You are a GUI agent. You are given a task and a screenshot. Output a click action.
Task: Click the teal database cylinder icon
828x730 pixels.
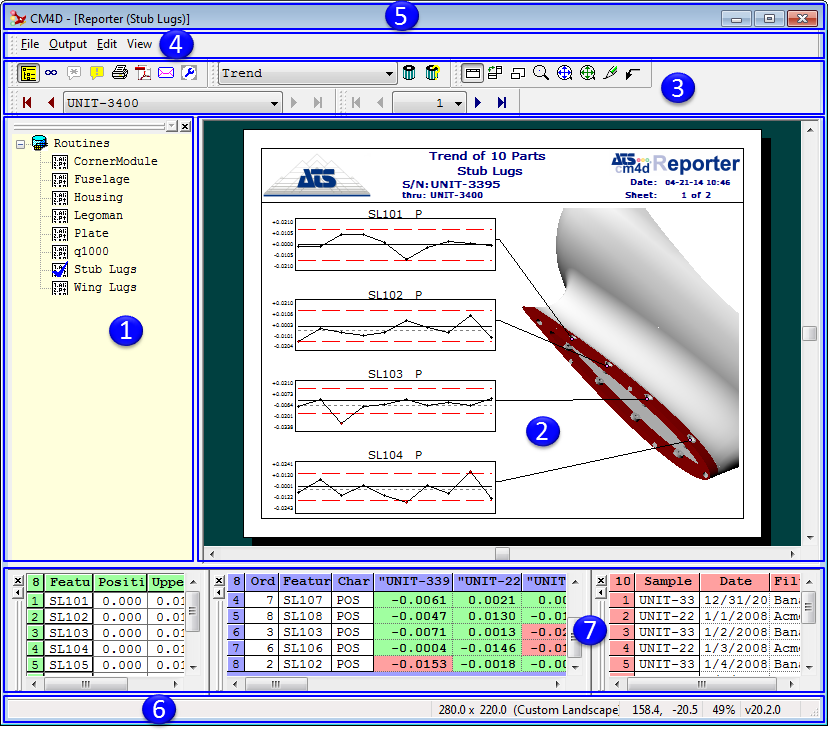[409, 73]
